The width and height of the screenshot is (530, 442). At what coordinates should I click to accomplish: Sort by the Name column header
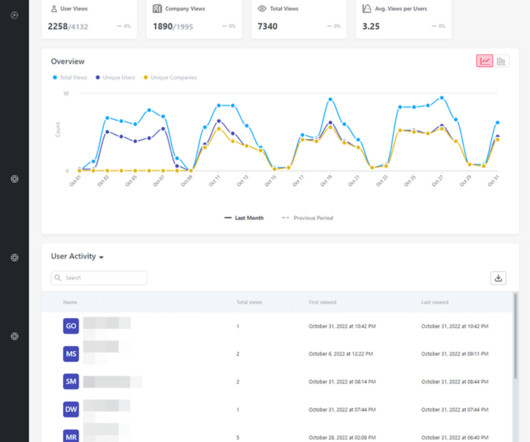pos(70,302)
